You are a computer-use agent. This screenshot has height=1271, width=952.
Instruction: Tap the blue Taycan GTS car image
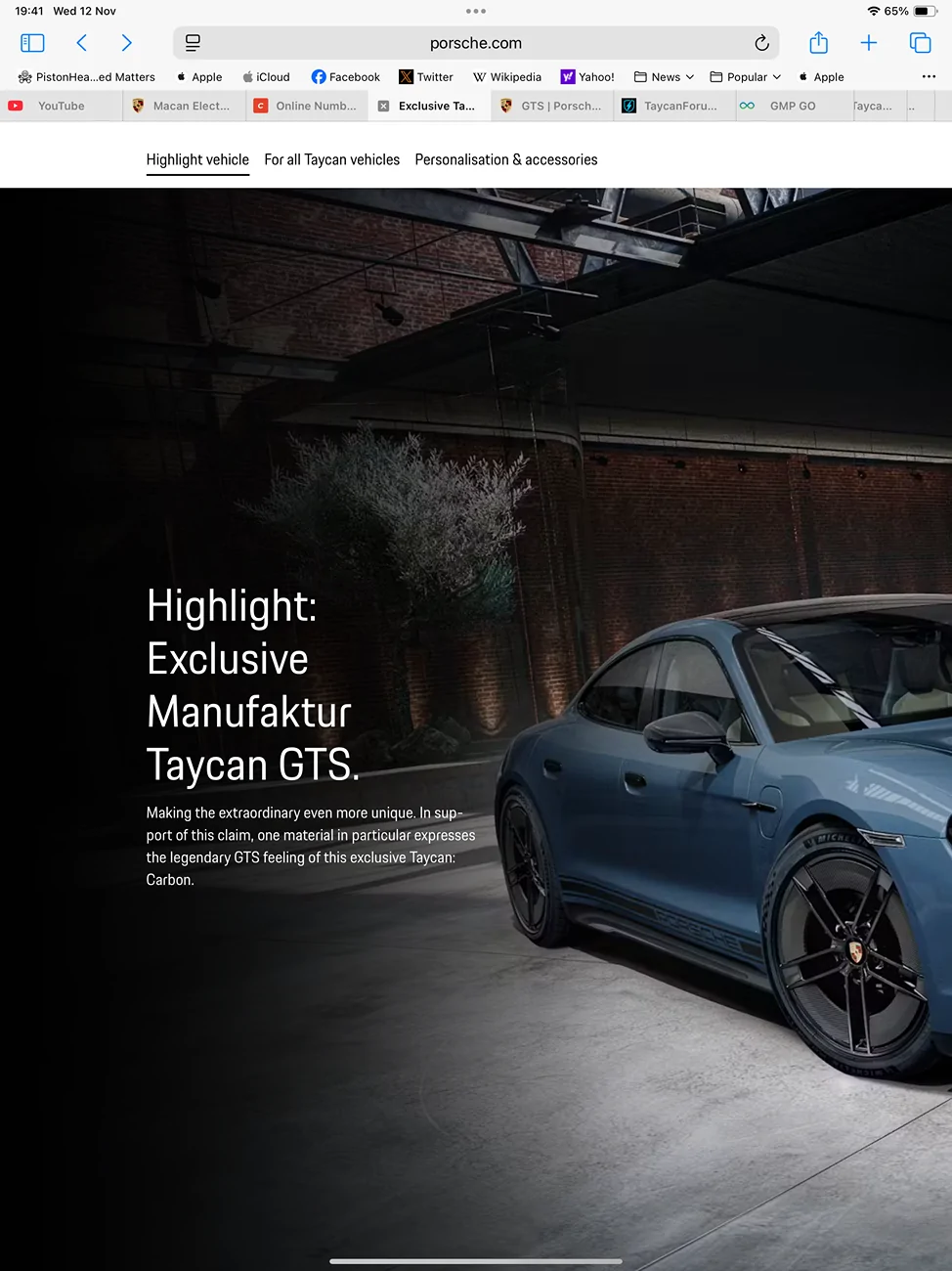[x=723, y=841]
